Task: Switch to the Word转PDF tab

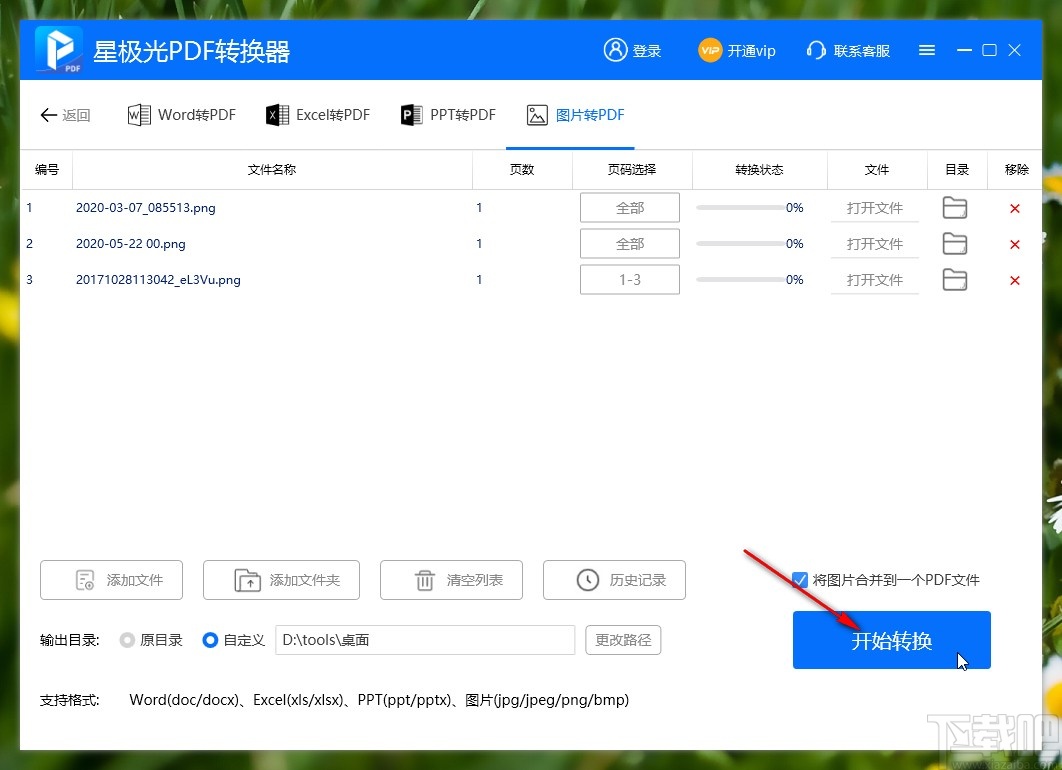Action: [x=181, y=114]
